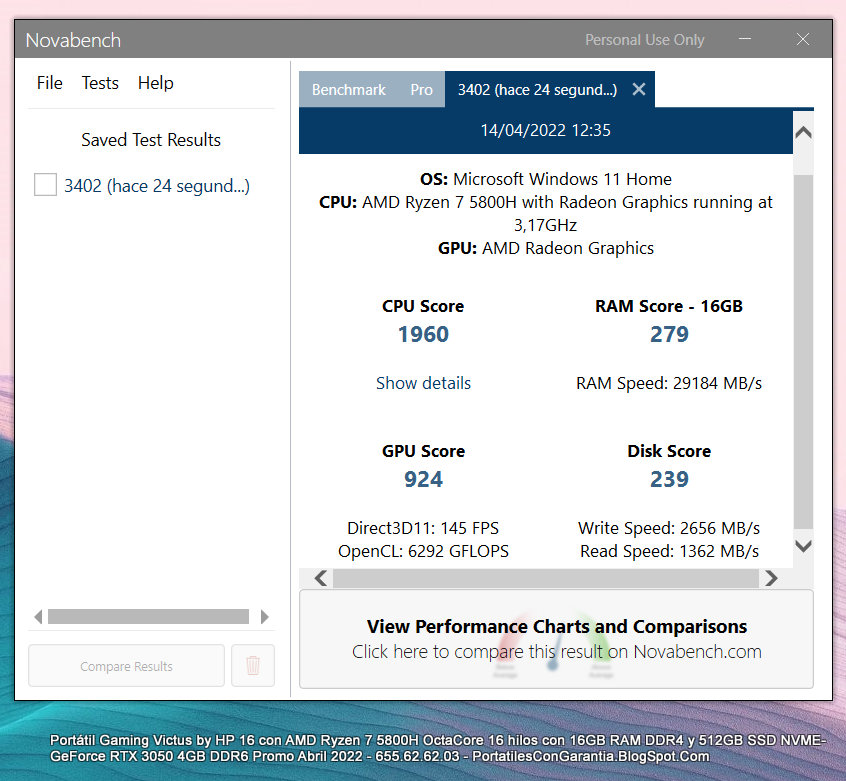This screenshot has width=846, height=781.
Task: Tick the checkbox for saved result 3402
Action: click(45, 184)
